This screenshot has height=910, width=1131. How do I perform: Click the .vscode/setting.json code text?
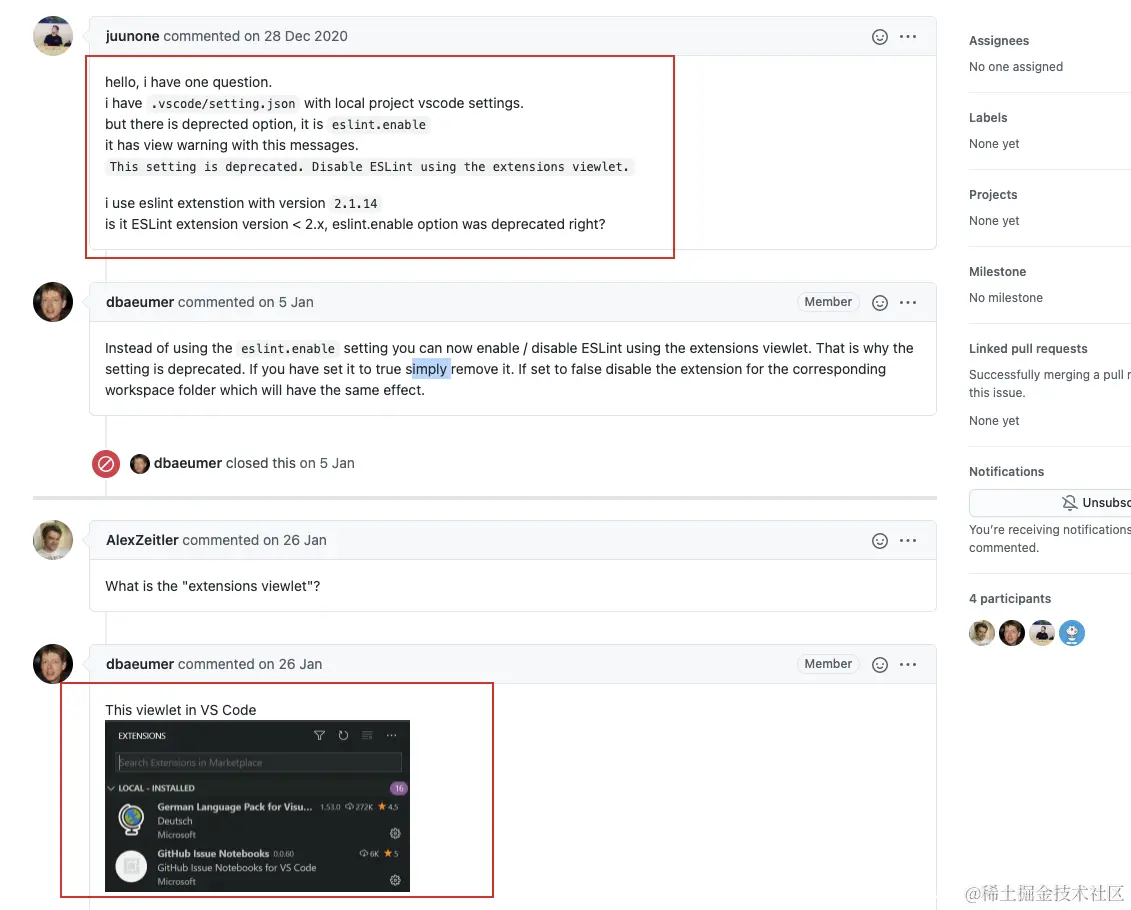click(x=223, y=104)
